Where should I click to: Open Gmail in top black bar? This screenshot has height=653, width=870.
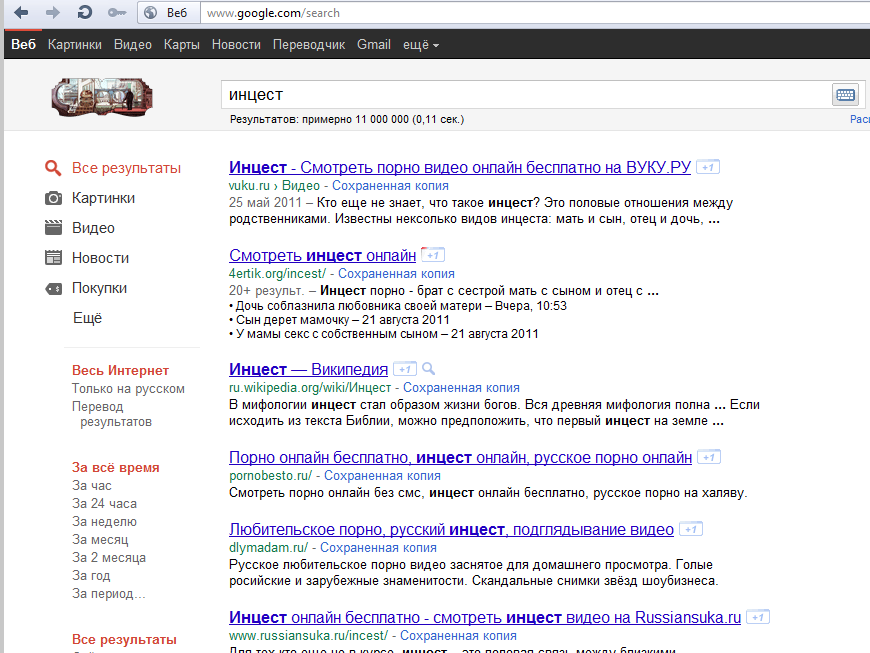pos(373,44)
